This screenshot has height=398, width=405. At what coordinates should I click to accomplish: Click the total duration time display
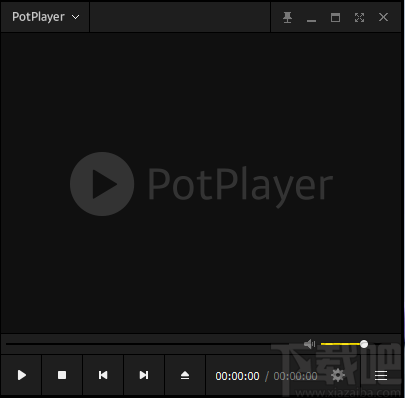(295, 376)
